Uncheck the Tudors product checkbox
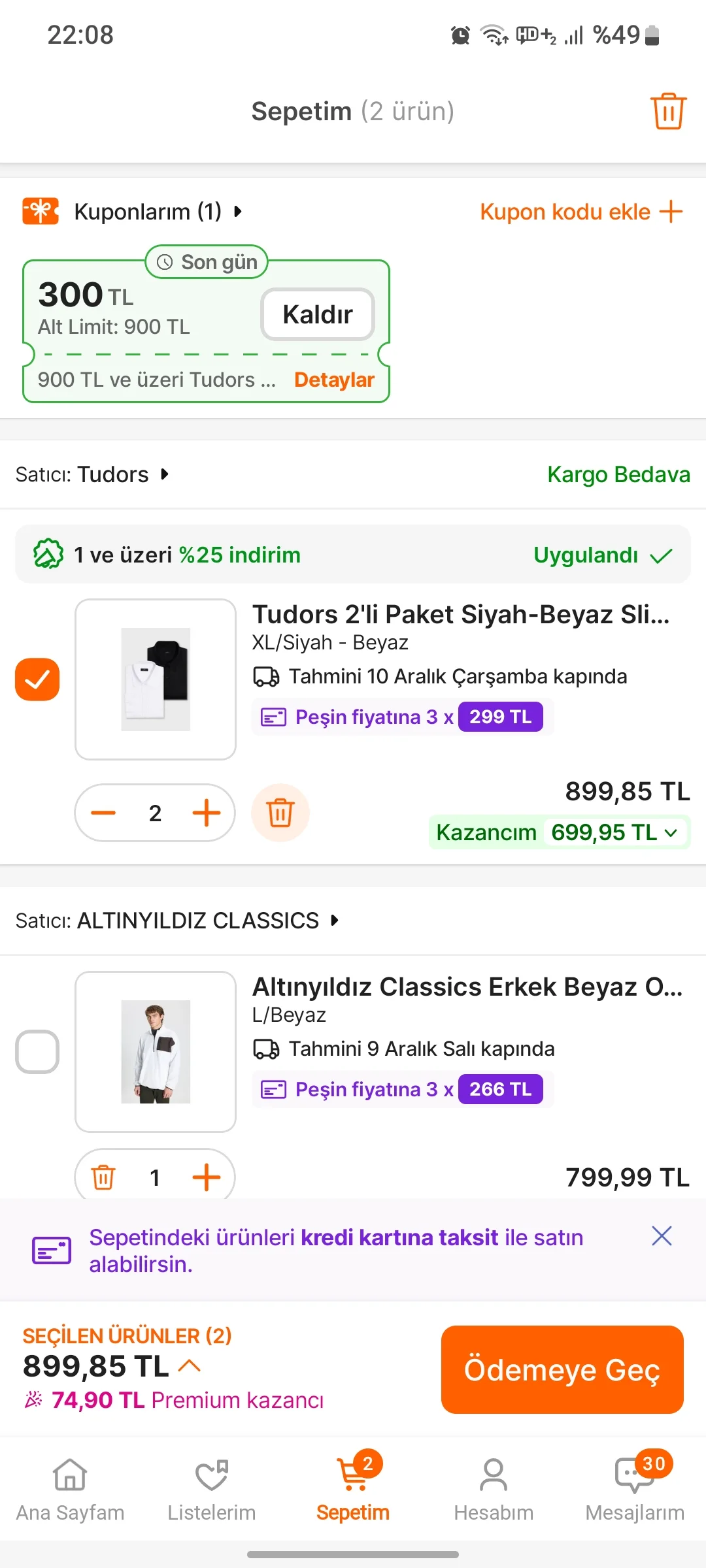The width and height of the screenshot is (706, 1568). point(37,679)
